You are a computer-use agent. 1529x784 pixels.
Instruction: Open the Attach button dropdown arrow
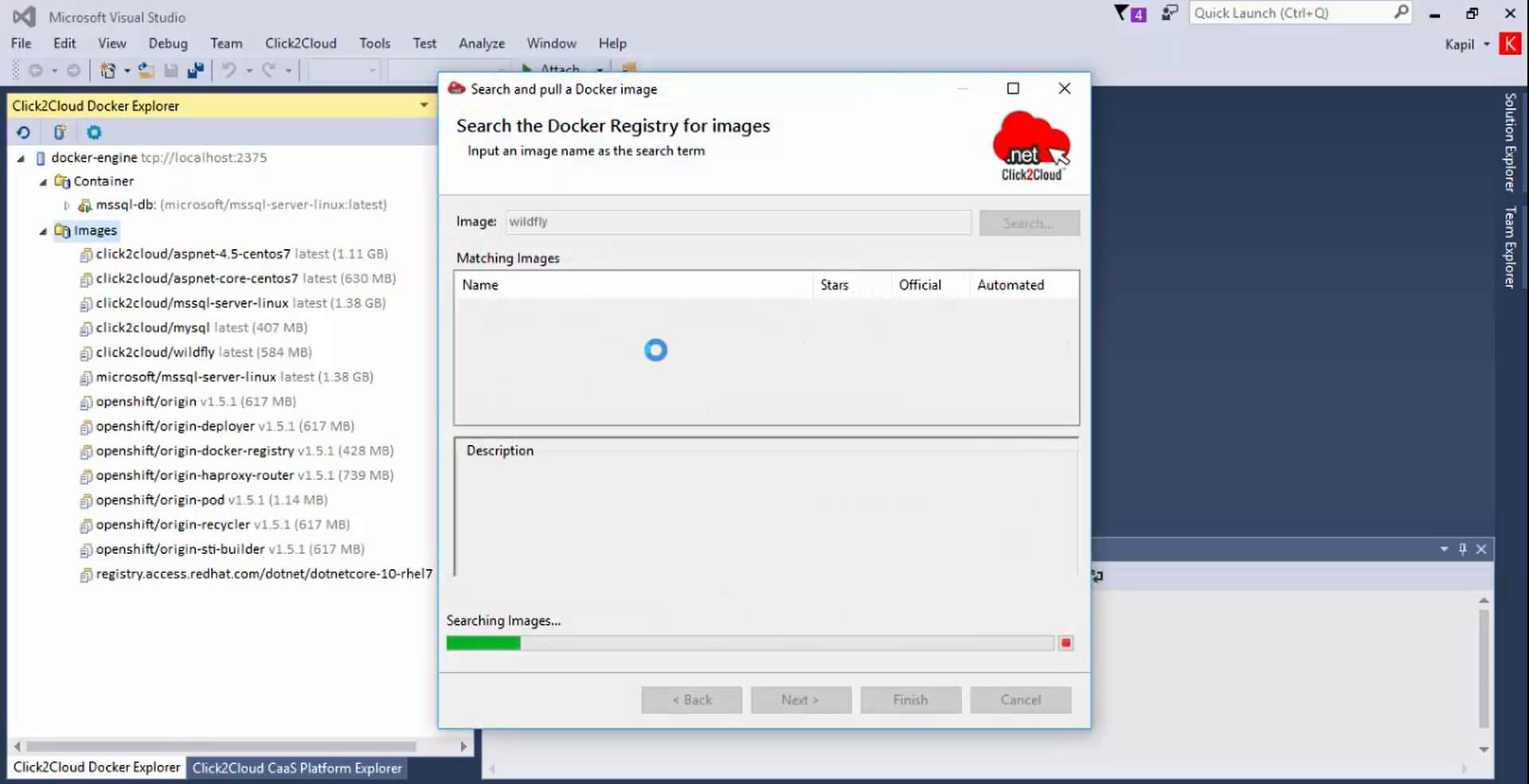click(x=599, y=69)
